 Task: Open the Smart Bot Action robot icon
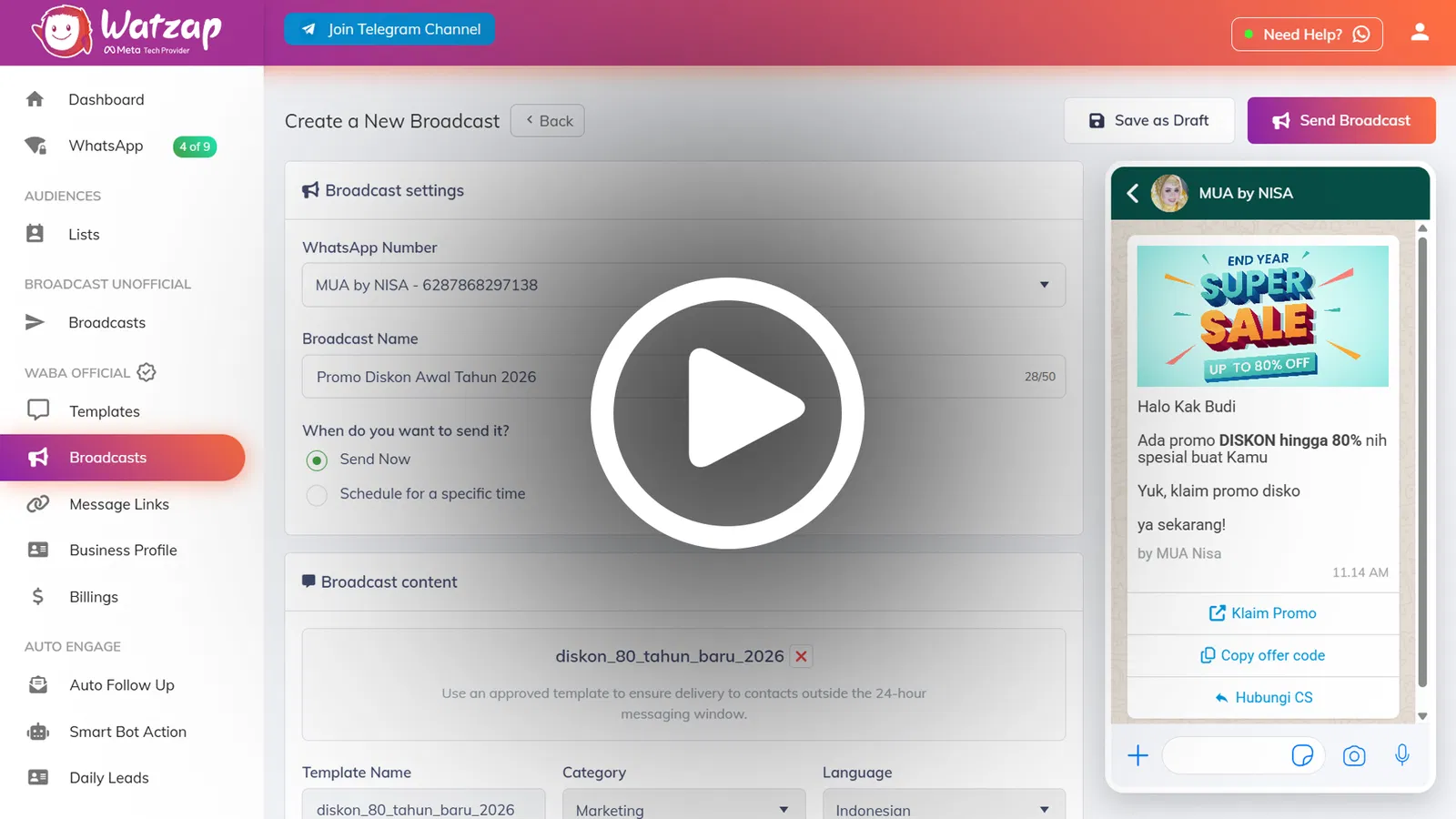[x=38, y=732]
